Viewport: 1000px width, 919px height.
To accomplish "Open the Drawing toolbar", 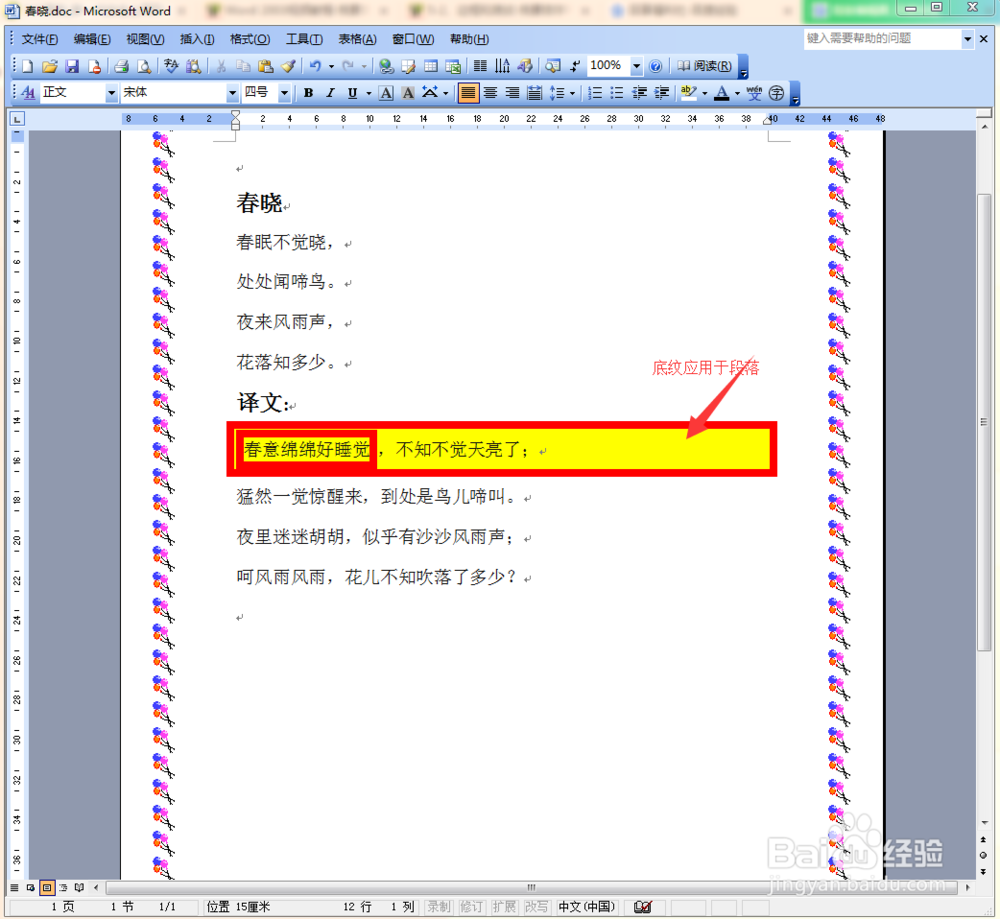I will [525, 66].
